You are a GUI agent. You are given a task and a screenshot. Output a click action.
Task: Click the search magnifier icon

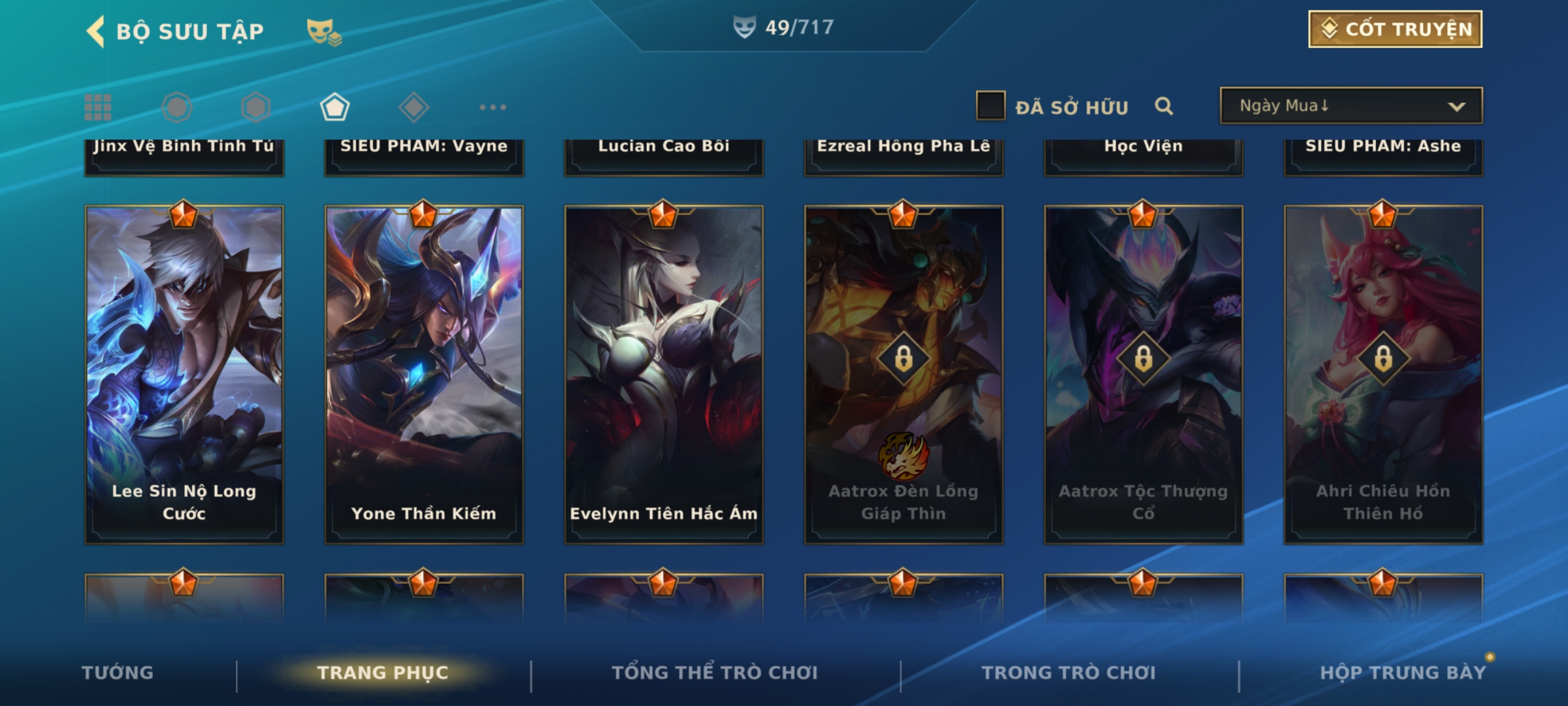1164,106
